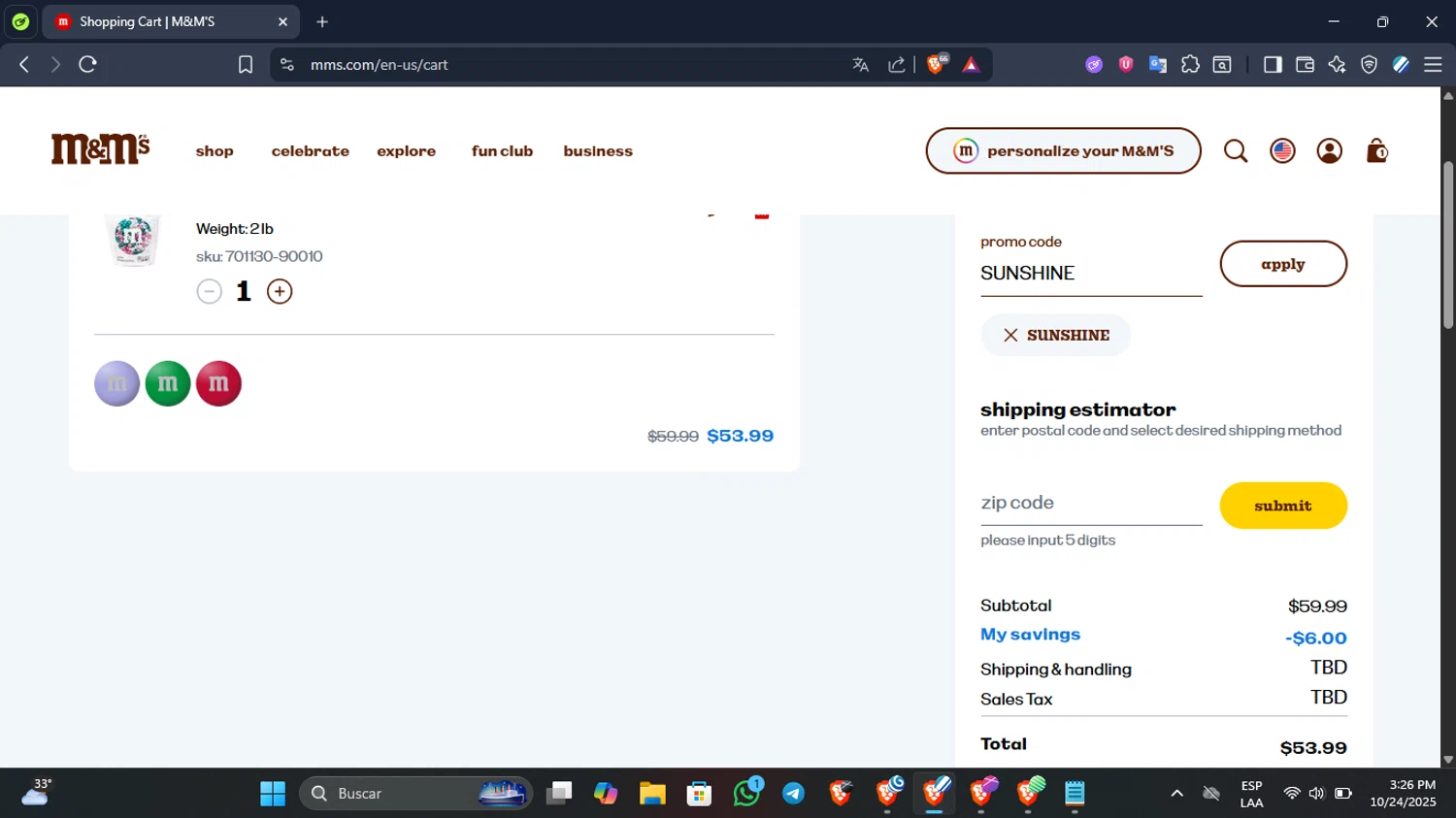Click the translate page icon
Viewport: 1456px width, 818px height.
pyautogui.click(x=860, y=65)
